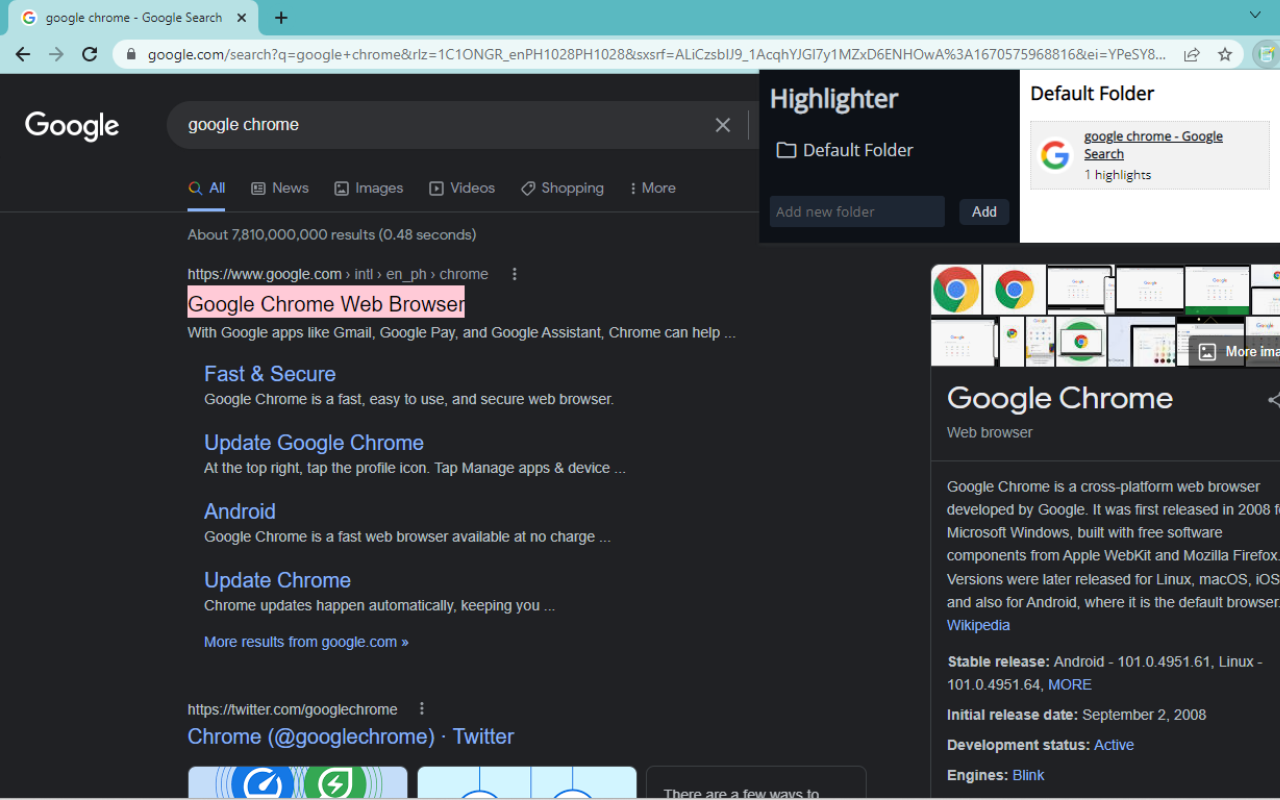Go back to previous page
The width and height of the screenshot is (1280, 800).
point(23,54)
